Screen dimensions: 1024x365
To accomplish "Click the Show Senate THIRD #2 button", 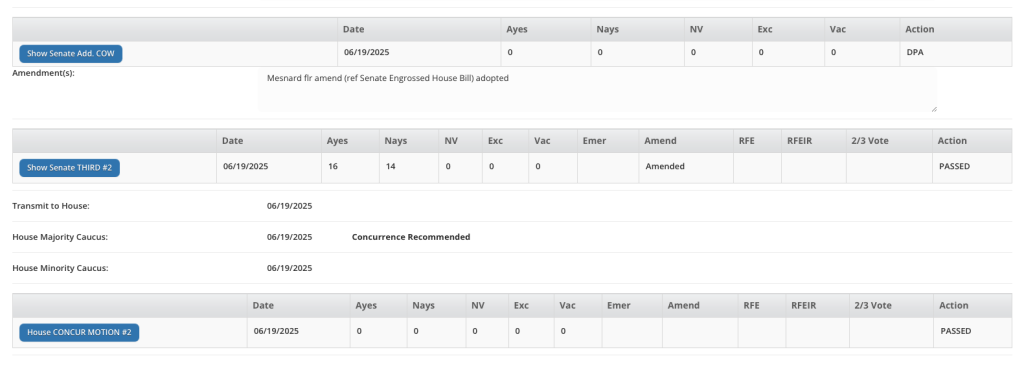I will (69, 168).
